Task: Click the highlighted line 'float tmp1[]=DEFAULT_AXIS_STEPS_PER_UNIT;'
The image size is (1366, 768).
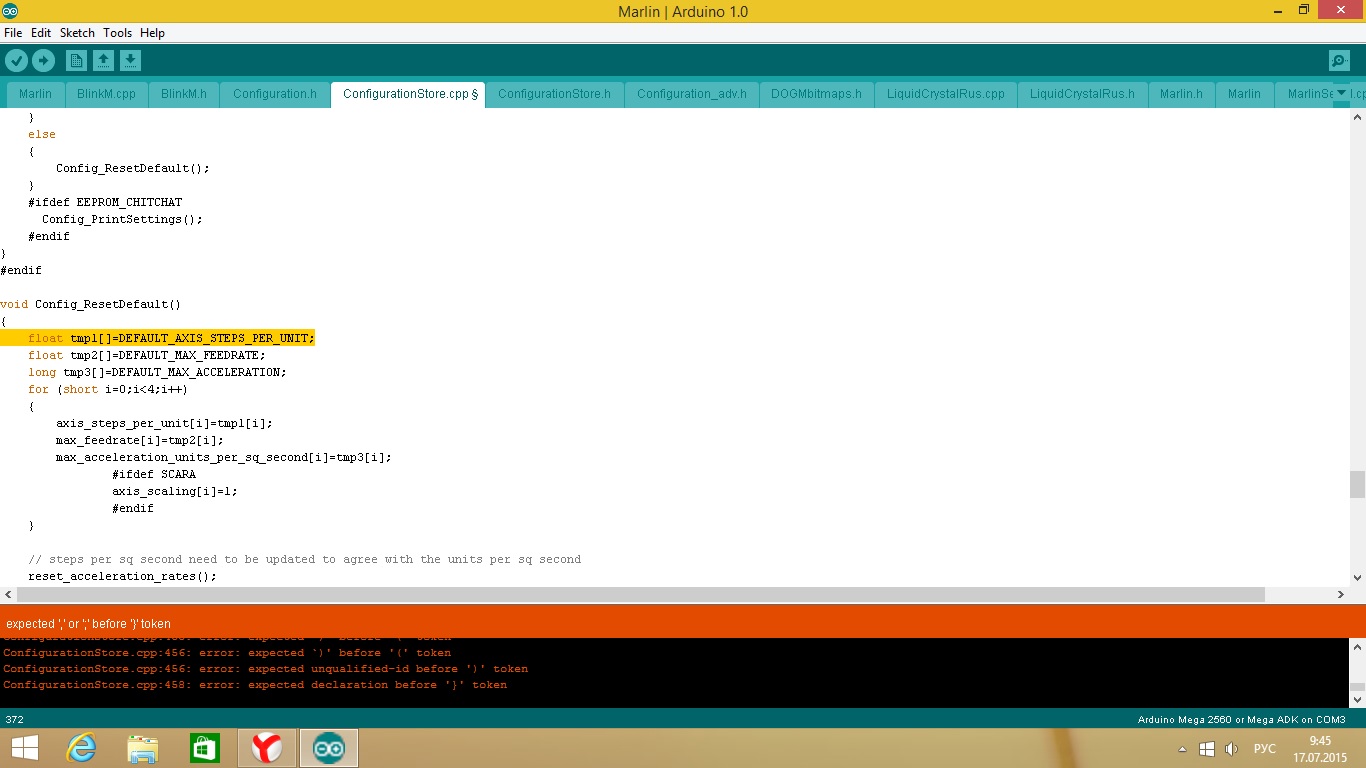Action: [171, 338]
